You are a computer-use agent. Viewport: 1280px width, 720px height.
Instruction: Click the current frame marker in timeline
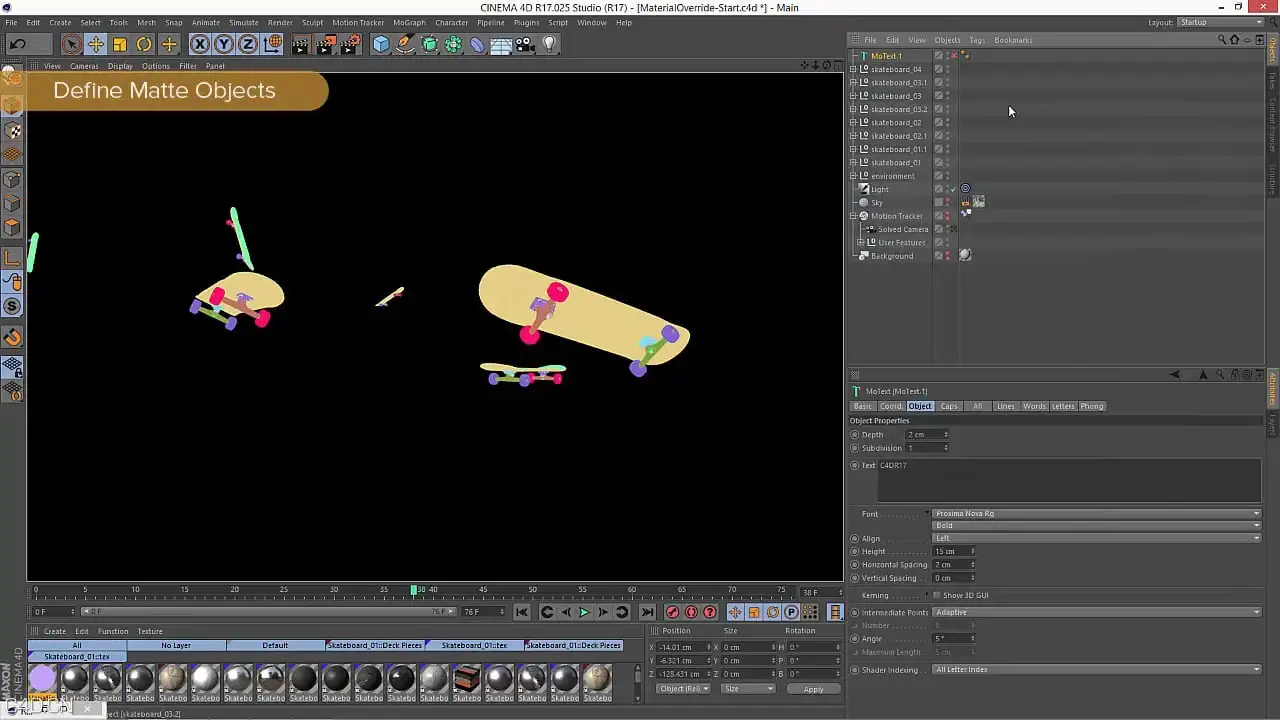coord(415,590)
